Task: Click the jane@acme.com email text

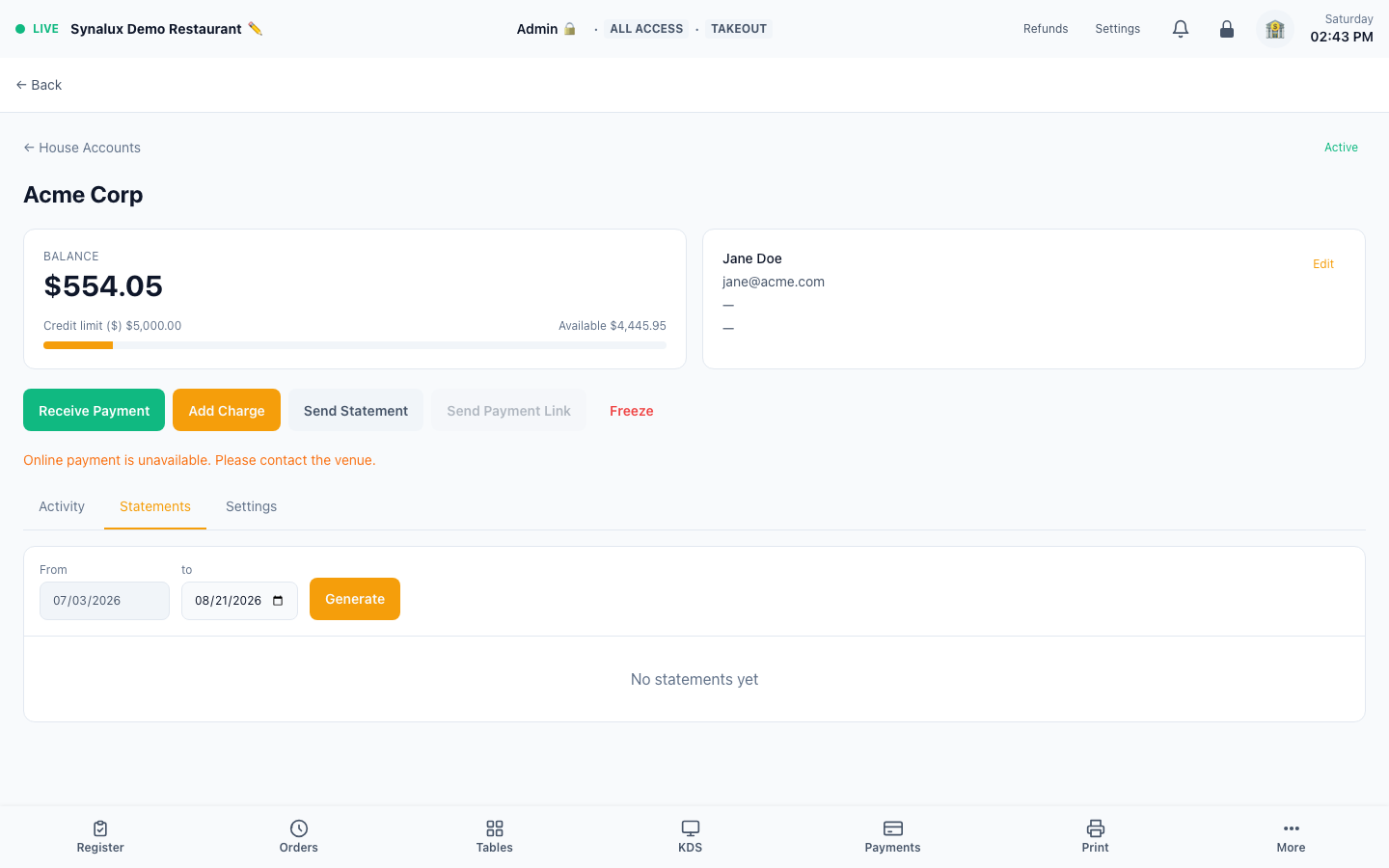Action: point(774,282)
